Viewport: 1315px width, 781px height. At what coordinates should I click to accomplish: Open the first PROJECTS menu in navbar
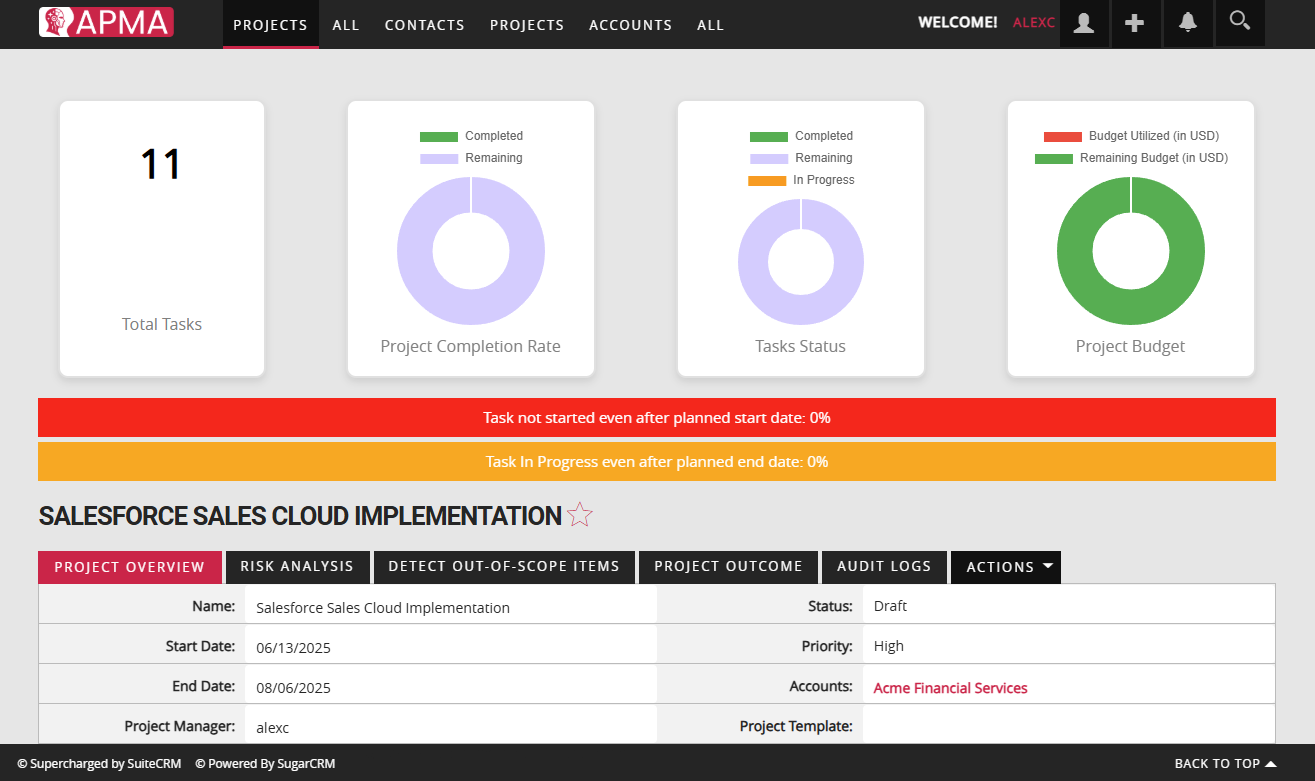pos(271,25)
